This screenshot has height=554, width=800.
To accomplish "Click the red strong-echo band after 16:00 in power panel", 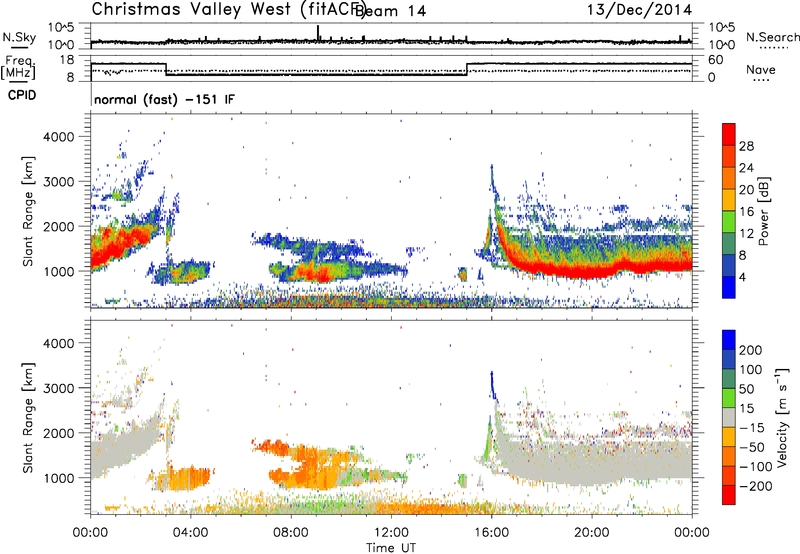I will coord(594,267).
